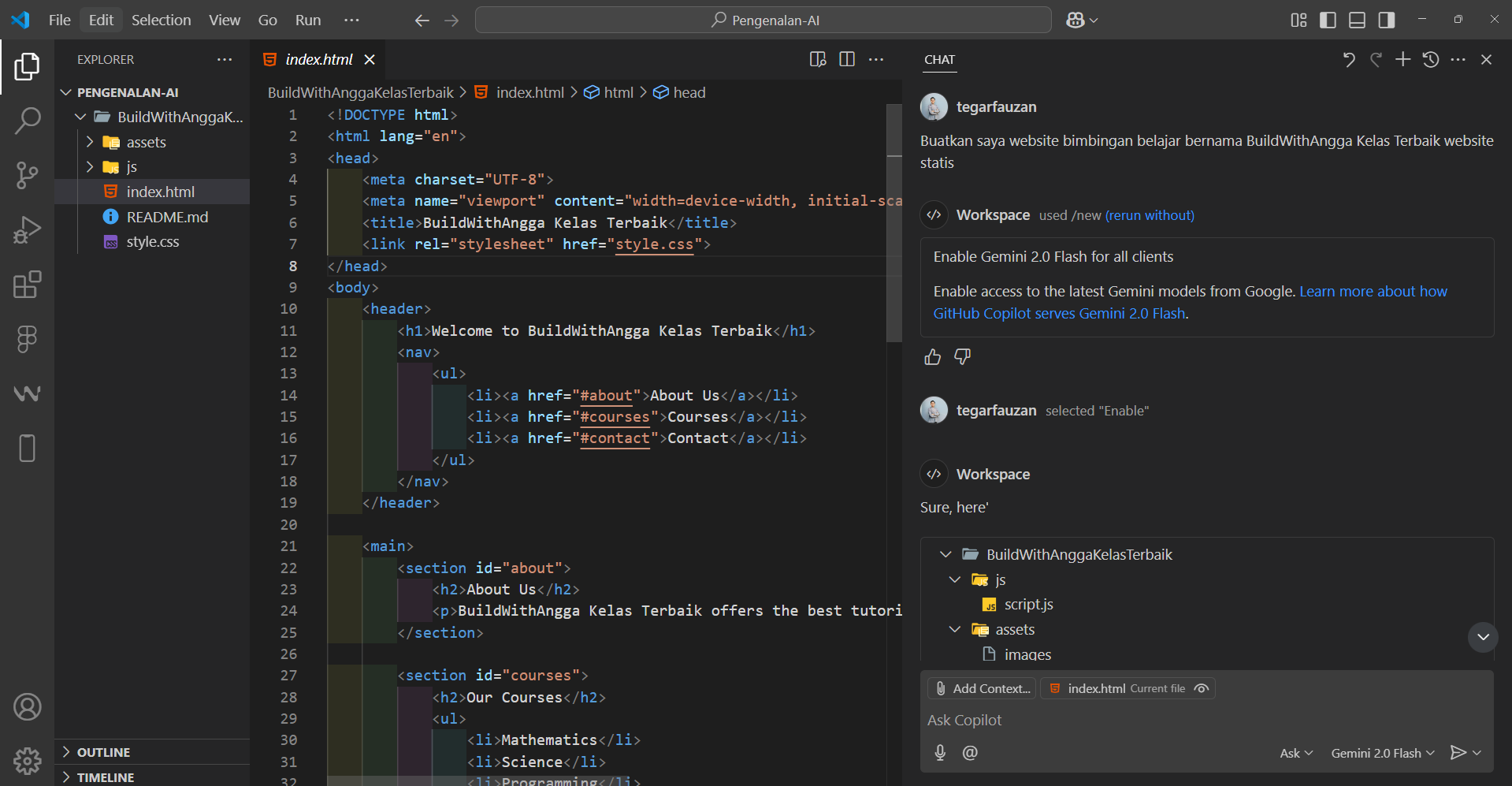Insert a mention with the @ icon
Image resolution: width=1512 pixels, height=786 pixels.
click(970, 753)
